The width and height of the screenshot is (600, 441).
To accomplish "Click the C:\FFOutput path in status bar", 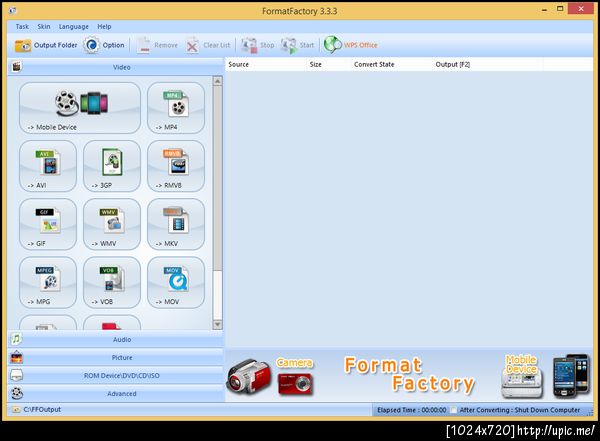I will click(42, 409).
